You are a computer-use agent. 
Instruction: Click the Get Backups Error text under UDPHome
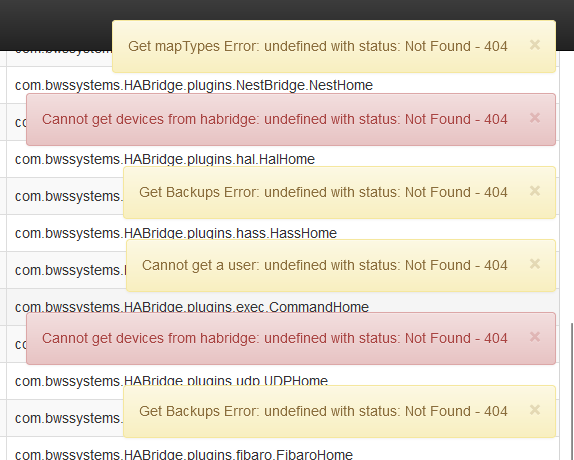[323, 411]
